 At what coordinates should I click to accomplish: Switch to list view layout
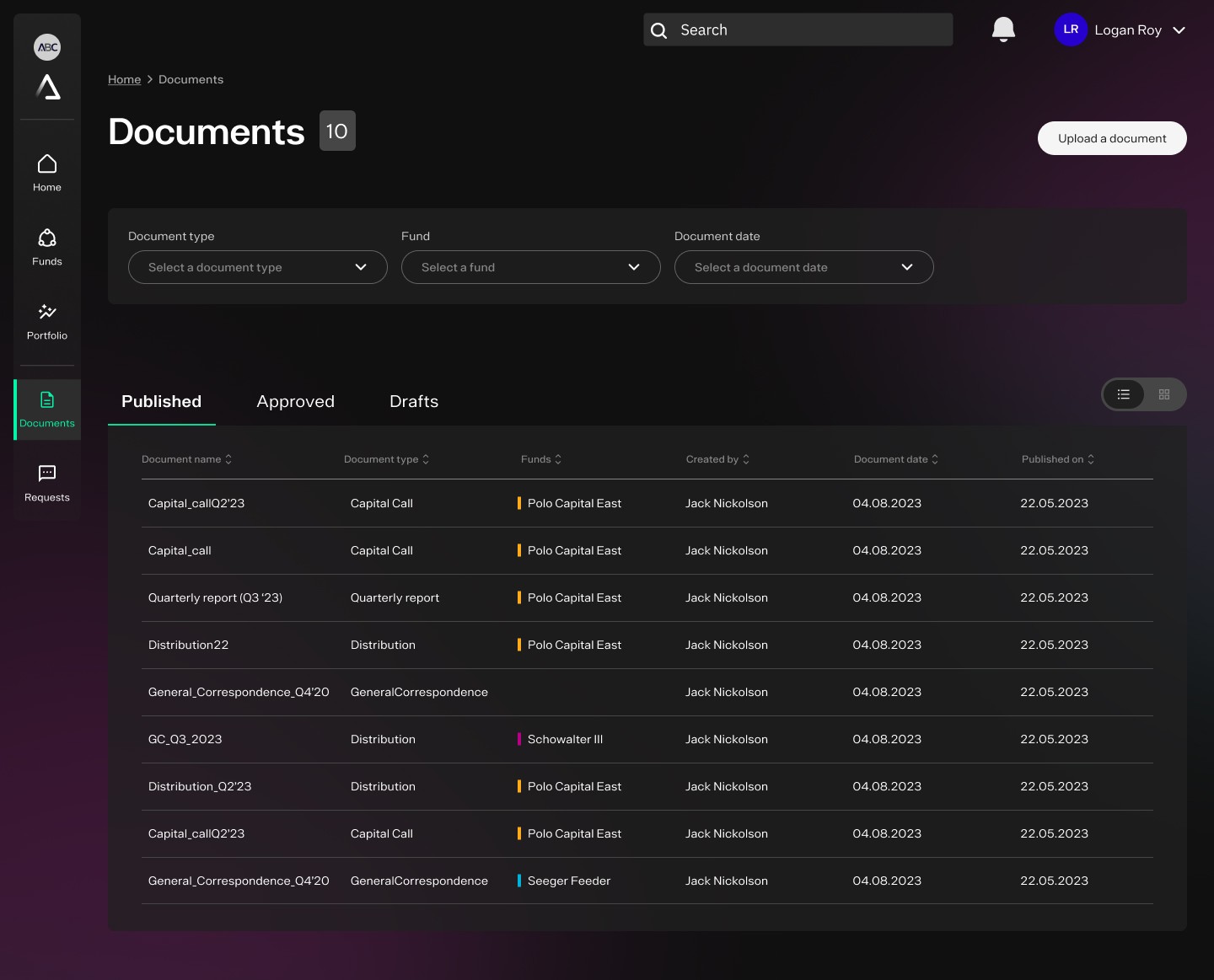pos(1124,394)
